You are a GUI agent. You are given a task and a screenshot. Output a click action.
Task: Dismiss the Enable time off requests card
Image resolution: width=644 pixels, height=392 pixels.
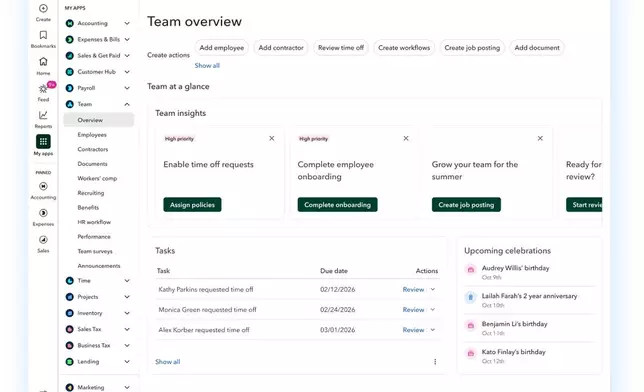point(271,138)
